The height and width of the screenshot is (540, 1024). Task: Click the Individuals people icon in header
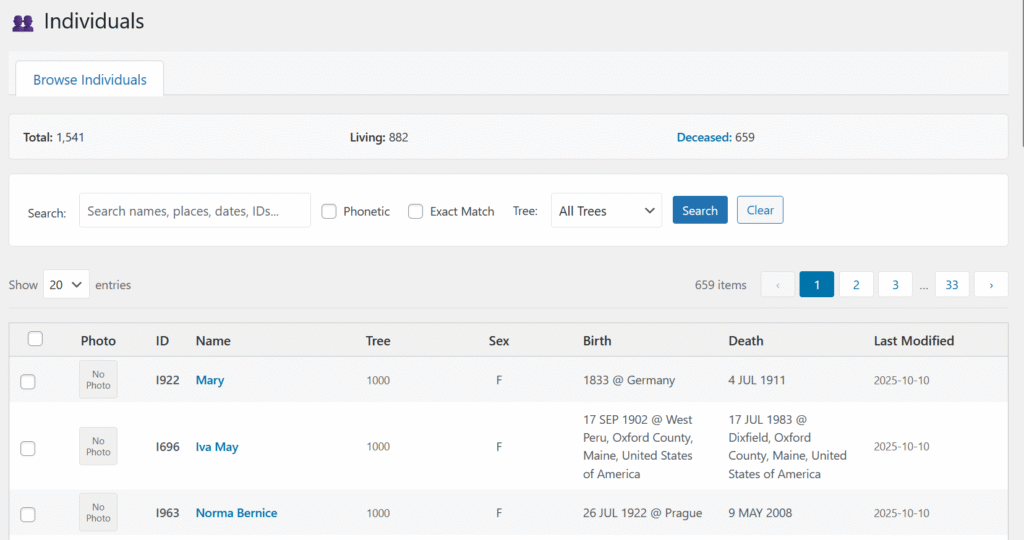coord(22,22)
